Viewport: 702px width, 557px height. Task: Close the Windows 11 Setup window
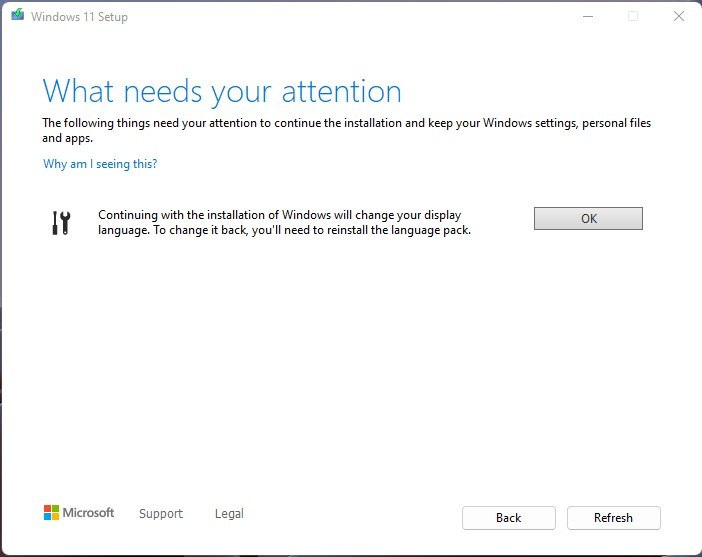point(679,16)
